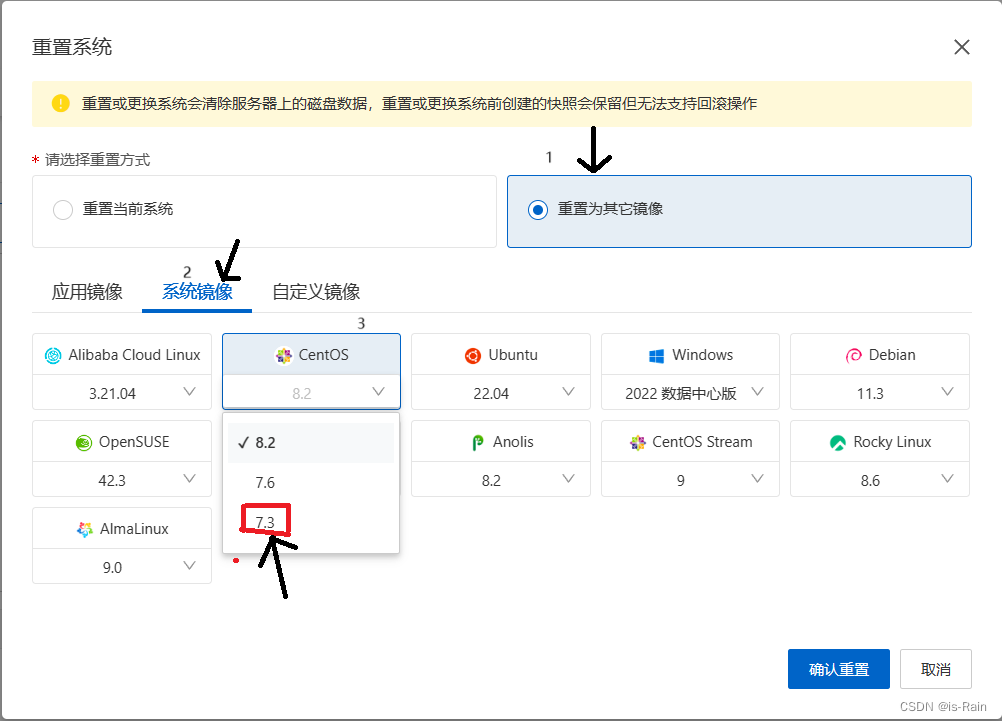The height and width of the screenshot is (721, 1002).
Task: Open the Rocky Linux 8.6 version dropdown
Action: (x=880, y=479)
